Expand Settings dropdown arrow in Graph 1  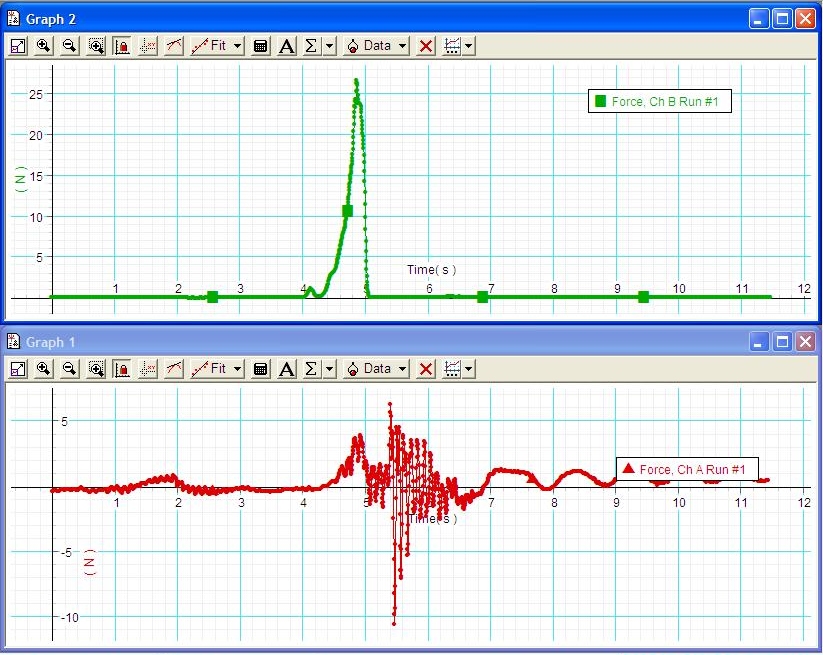pyautogui.click(x=469, y=369)
